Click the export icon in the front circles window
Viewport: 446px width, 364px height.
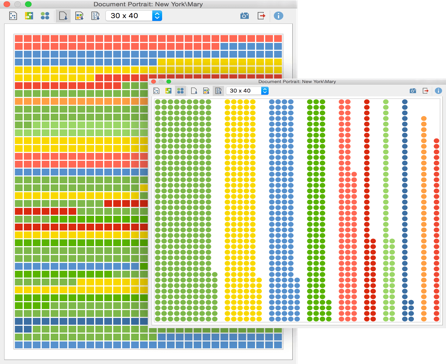coord(425,91)
